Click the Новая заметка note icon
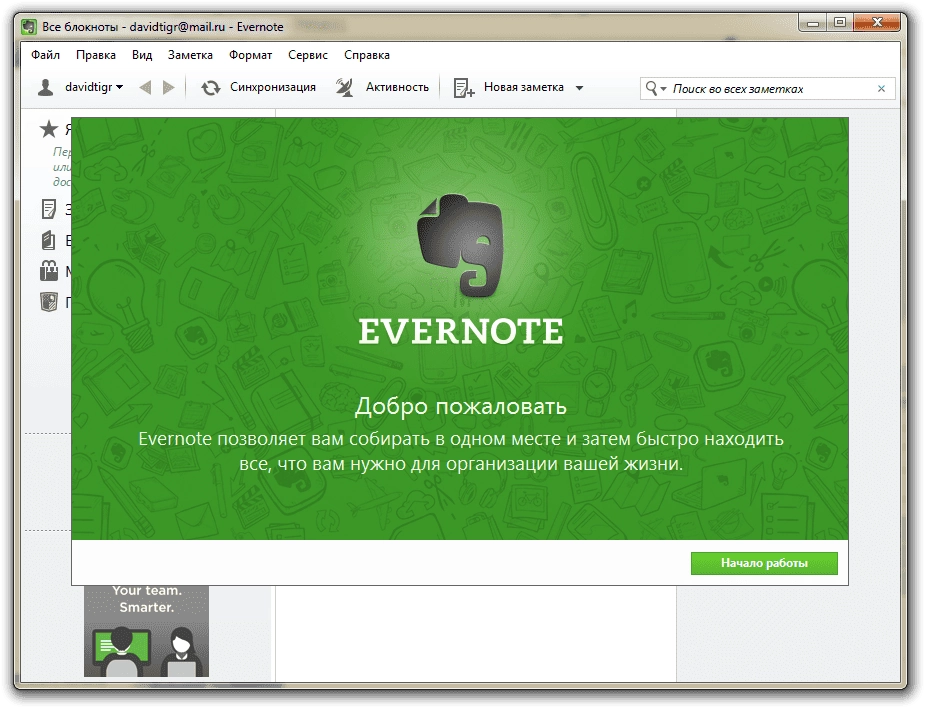Screen dimensions: 925x709 [464, 88]
